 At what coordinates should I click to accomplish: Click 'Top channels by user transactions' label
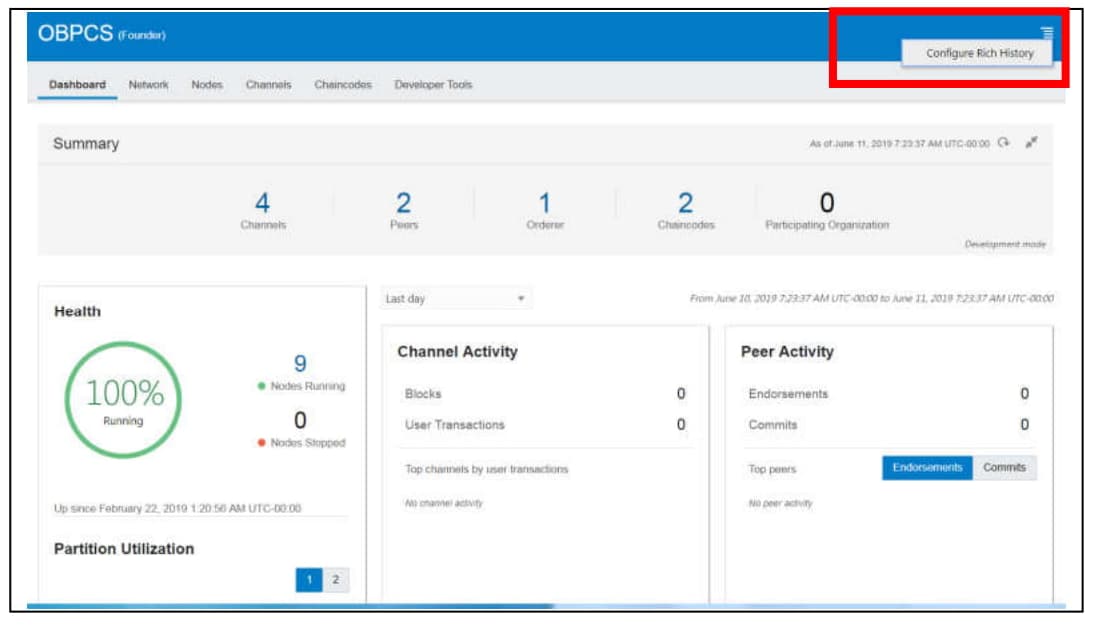[x=487, y=469]
